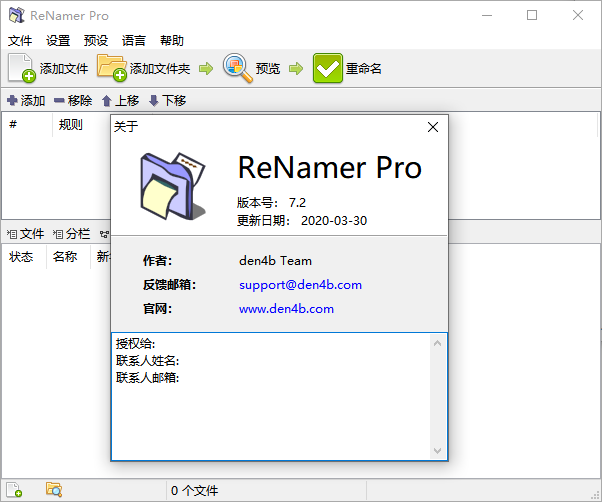Open the www.den4b.com website link
Viewport: 602px width, 502px height.
coord(286,309)
